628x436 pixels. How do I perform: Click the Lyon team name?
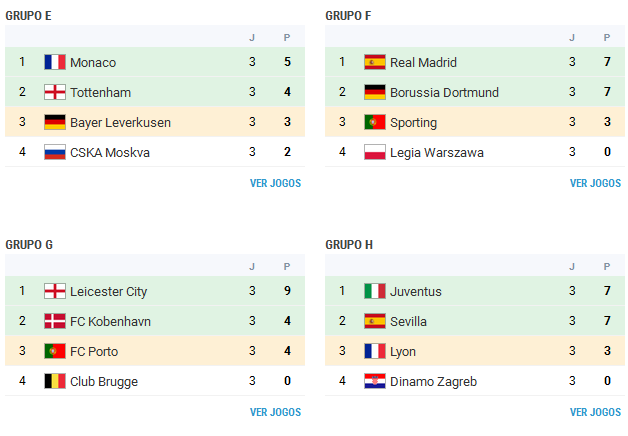403,351
